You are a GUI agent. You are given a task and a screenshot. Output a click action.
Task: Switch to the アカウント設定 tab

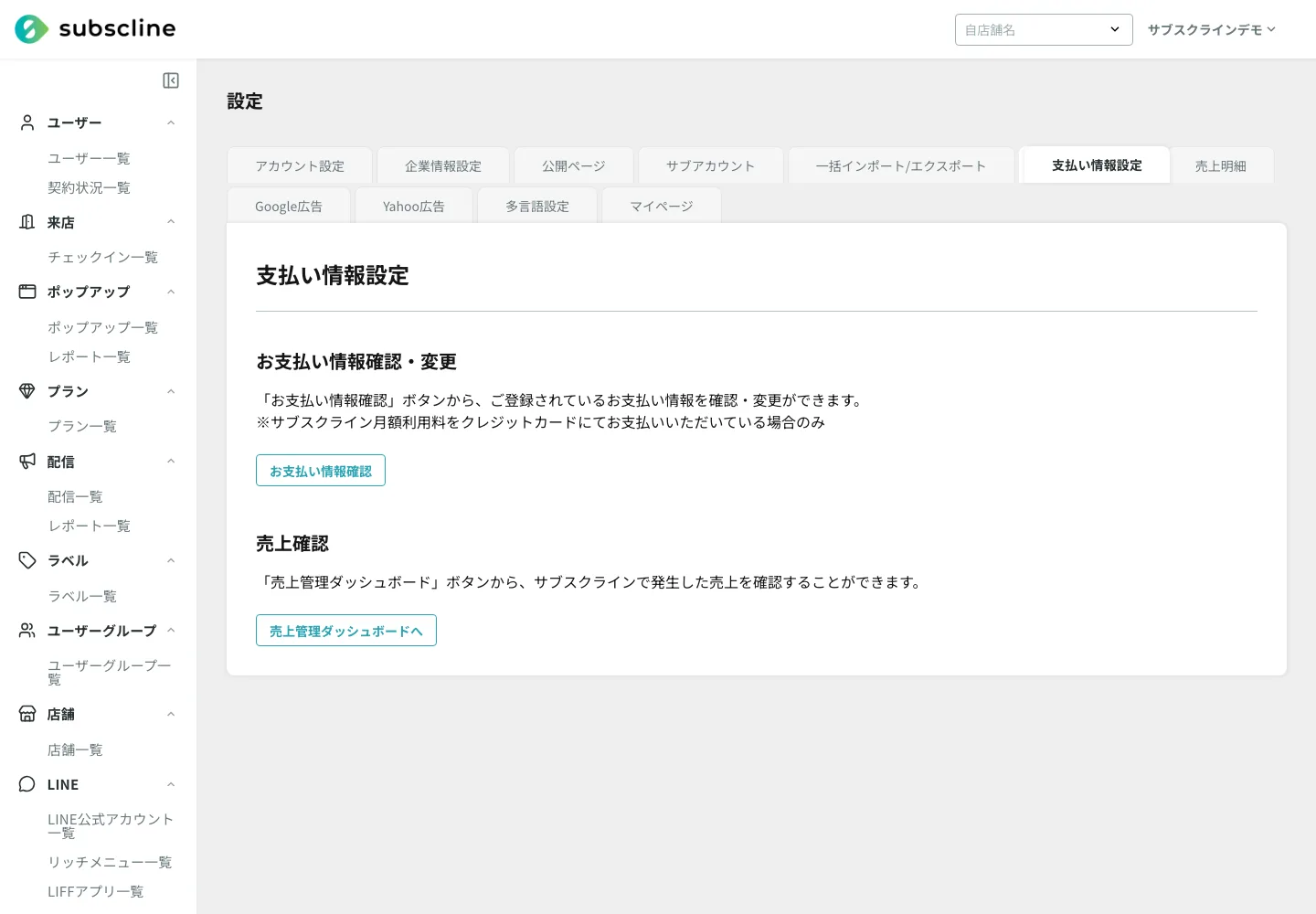(x=300, y=165)
